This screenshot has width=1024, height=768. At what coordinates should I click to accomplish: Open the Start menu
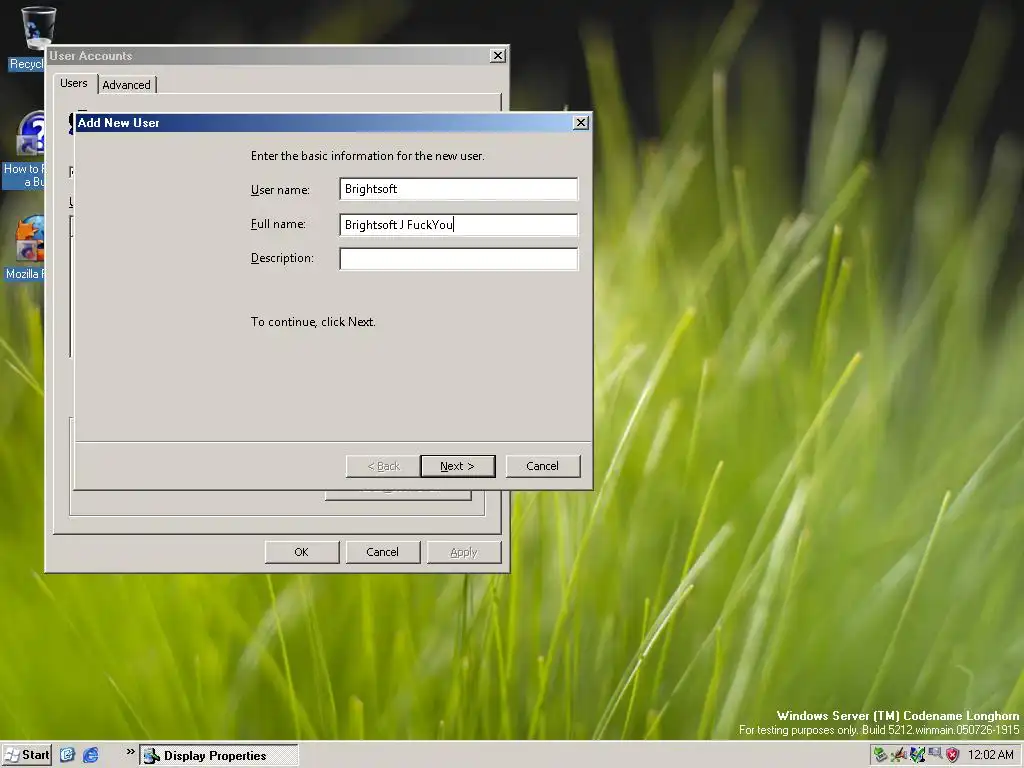pyautogui.click(x=27, y=755)
